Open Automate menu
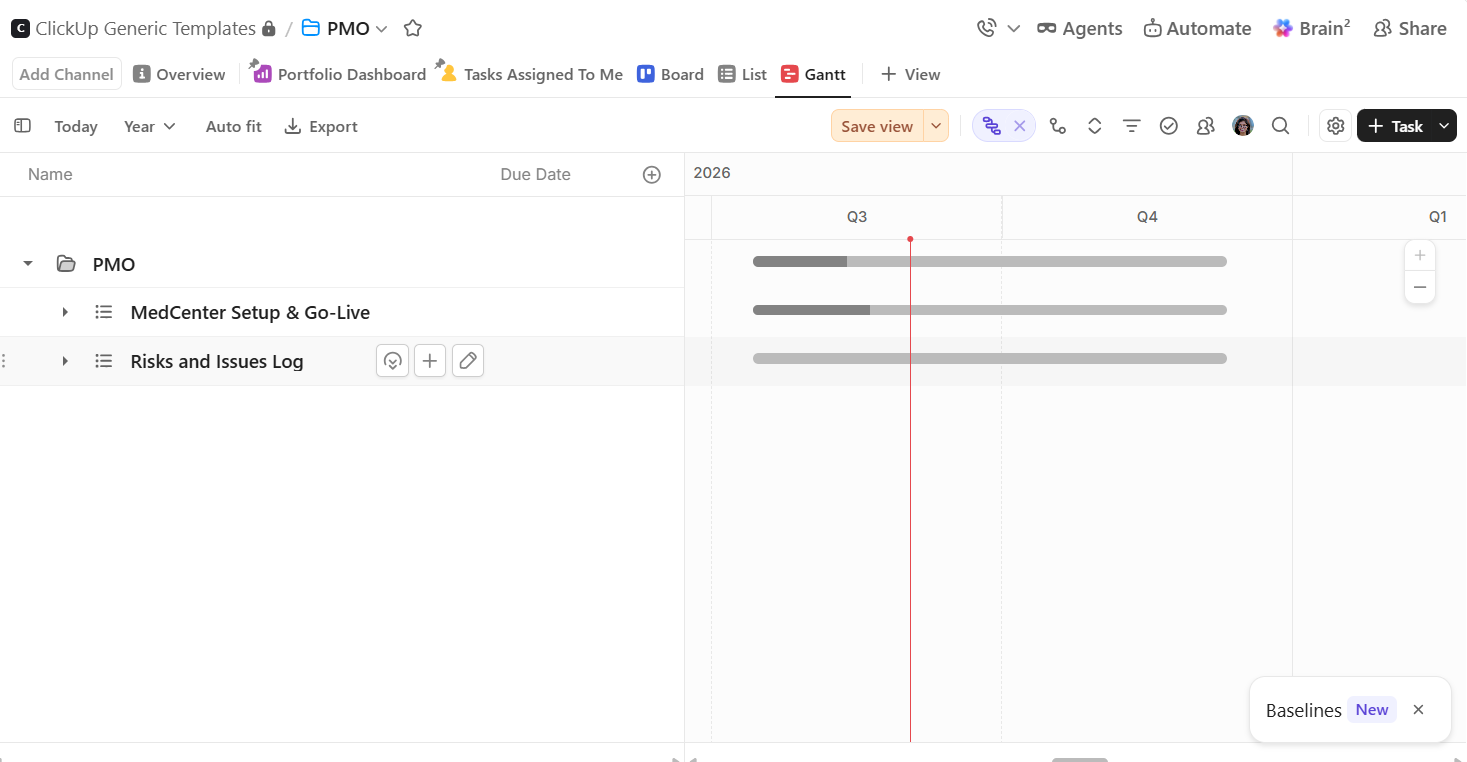1467x762 pixels. (1197, 28)
